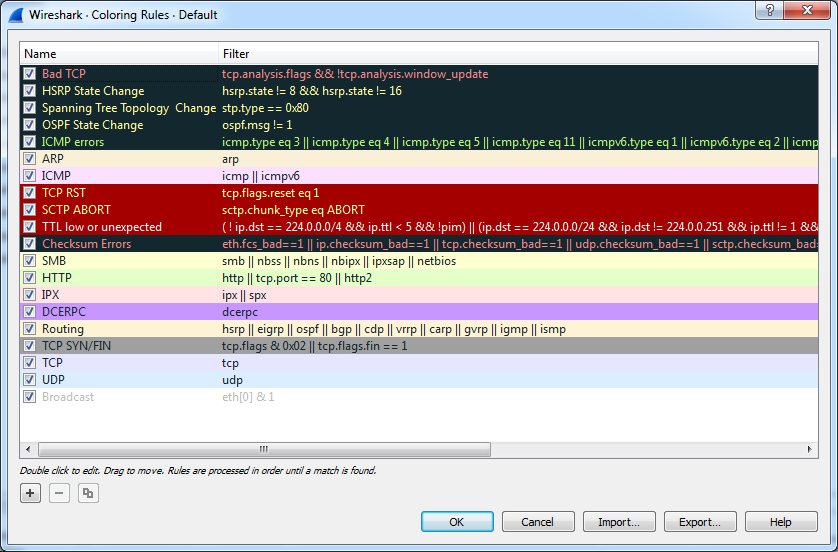This screenshot has height=552, width=838.
Task: Select the Bad TCP rule name
Action: (x=64, y=74)
